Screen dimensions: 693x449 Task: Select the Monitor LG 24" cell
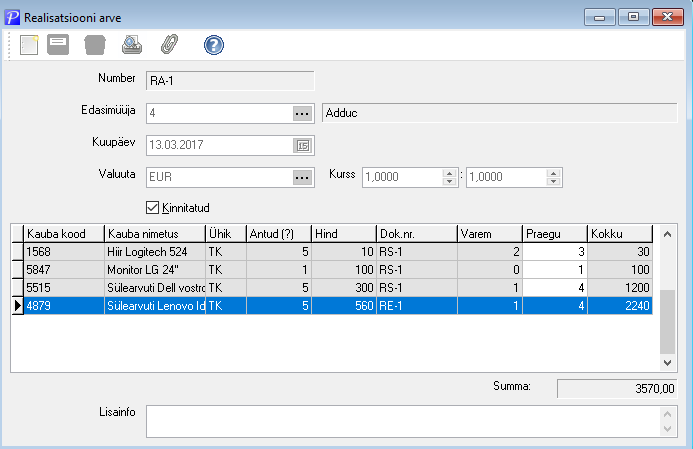click(x=155, y=270)
